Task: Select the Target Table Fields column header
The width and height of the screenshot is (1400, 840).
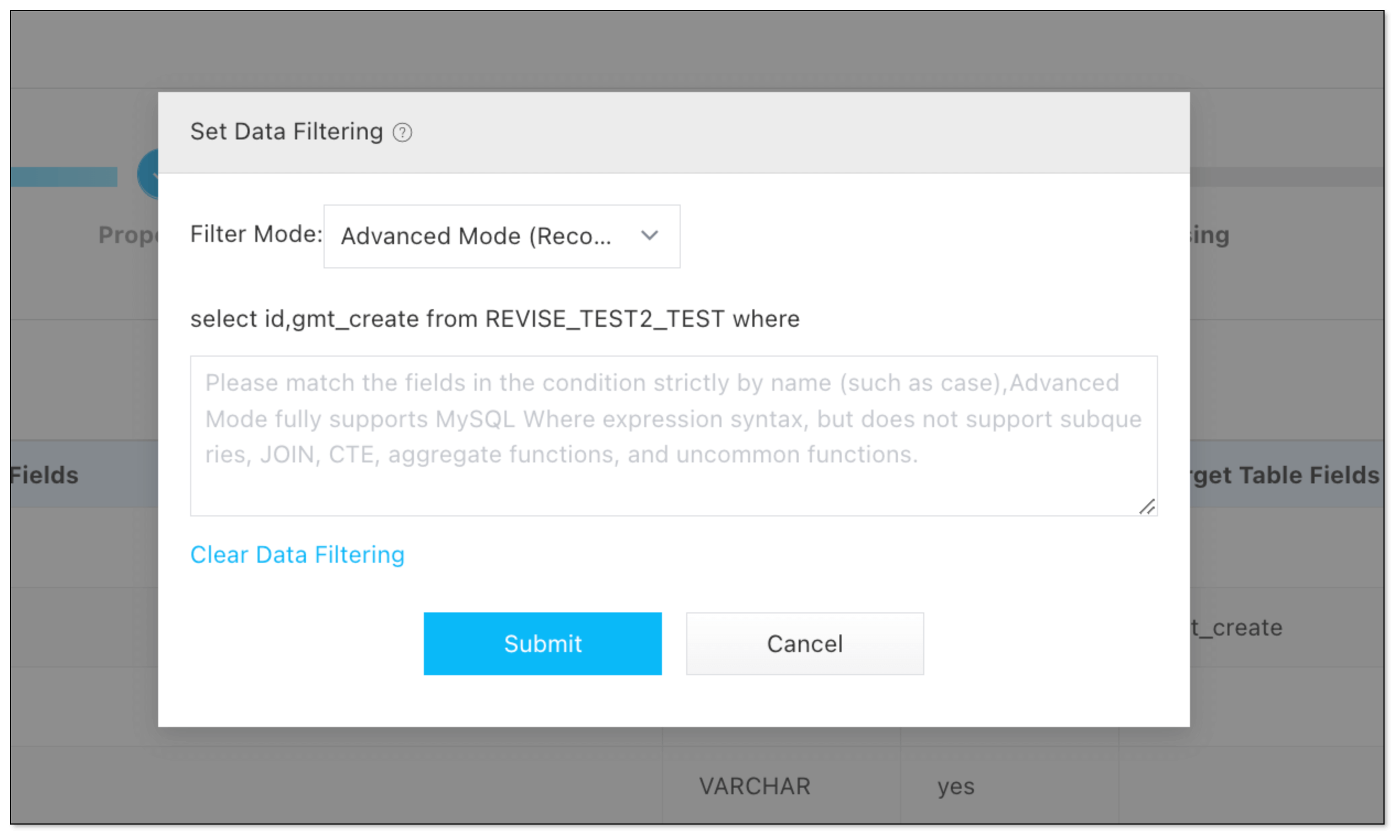Action: [1285, 475]
